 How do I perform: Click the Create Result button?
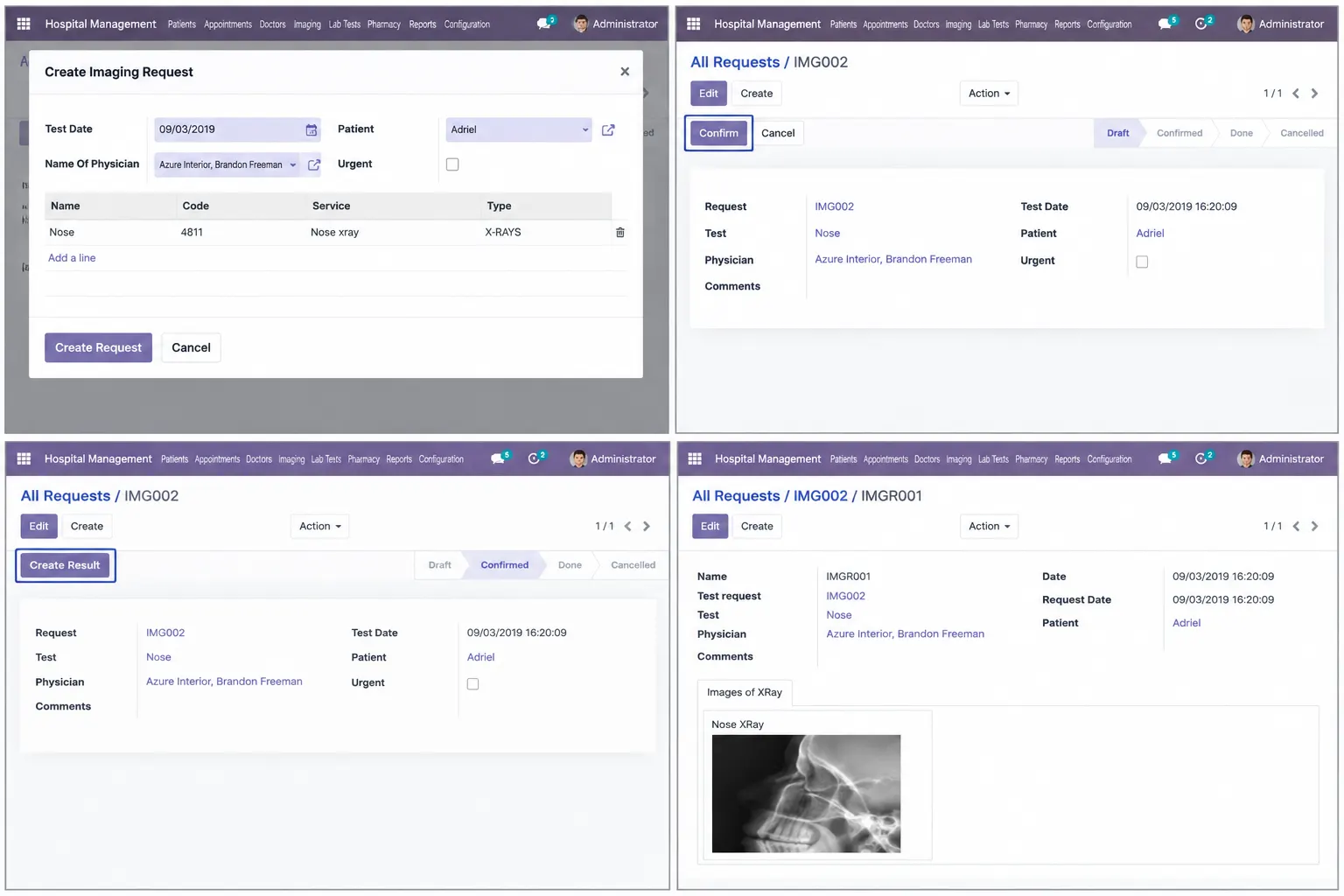[65, 565]
